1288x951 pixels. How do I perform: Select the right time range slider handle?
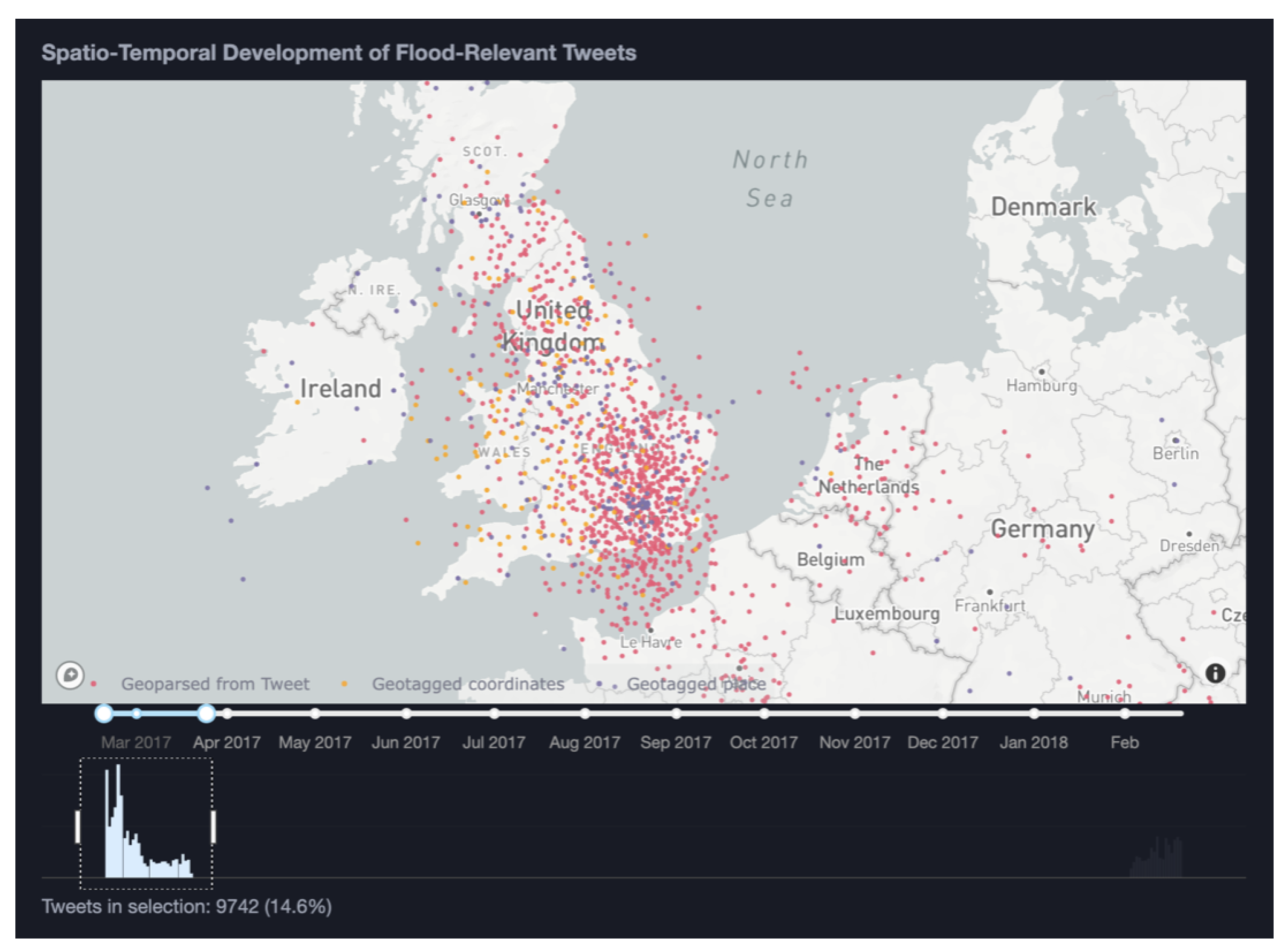click(206, 713)
